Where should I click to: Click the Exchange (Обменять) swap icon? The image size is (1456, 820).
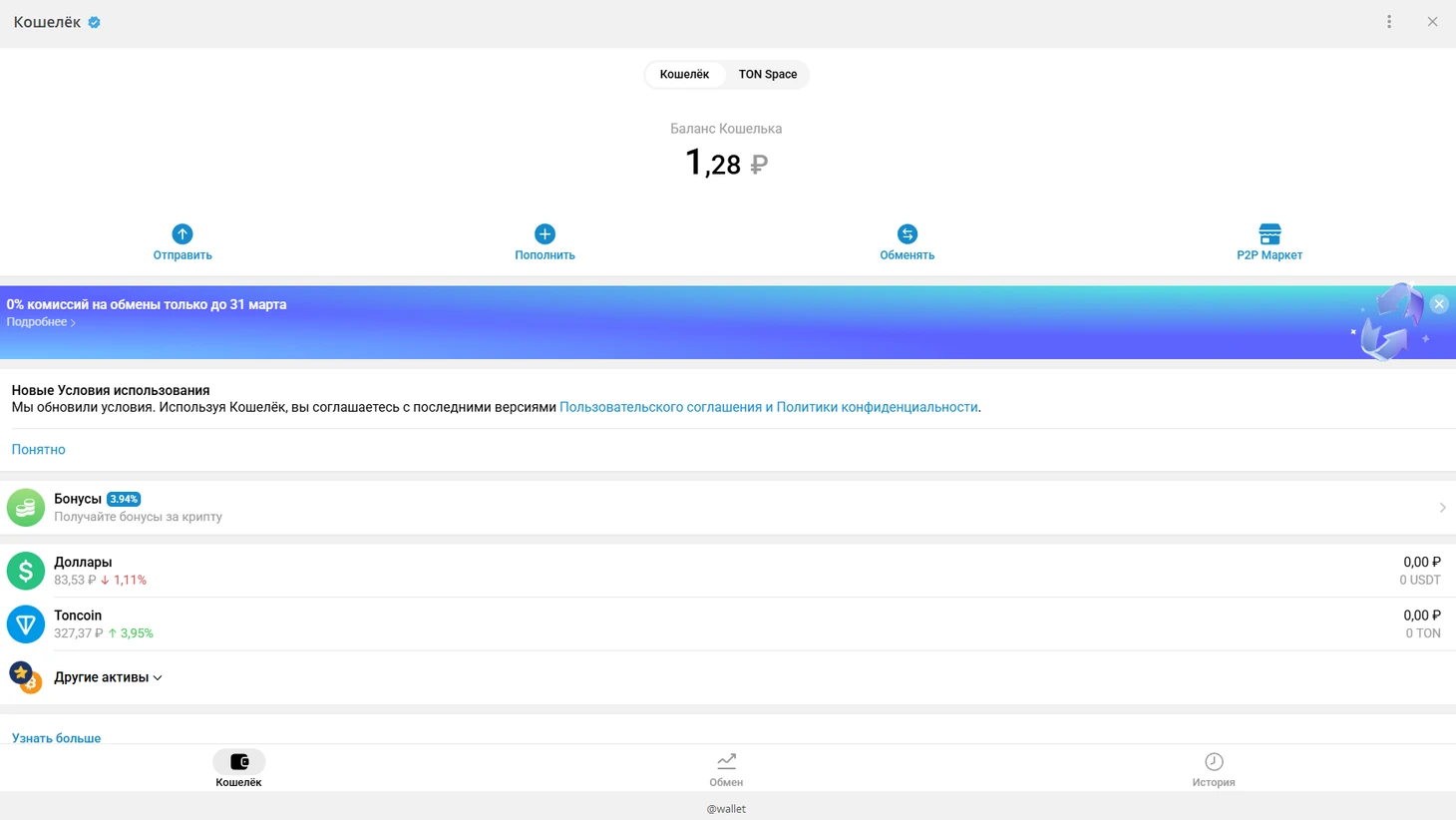[x=908, y=233]
